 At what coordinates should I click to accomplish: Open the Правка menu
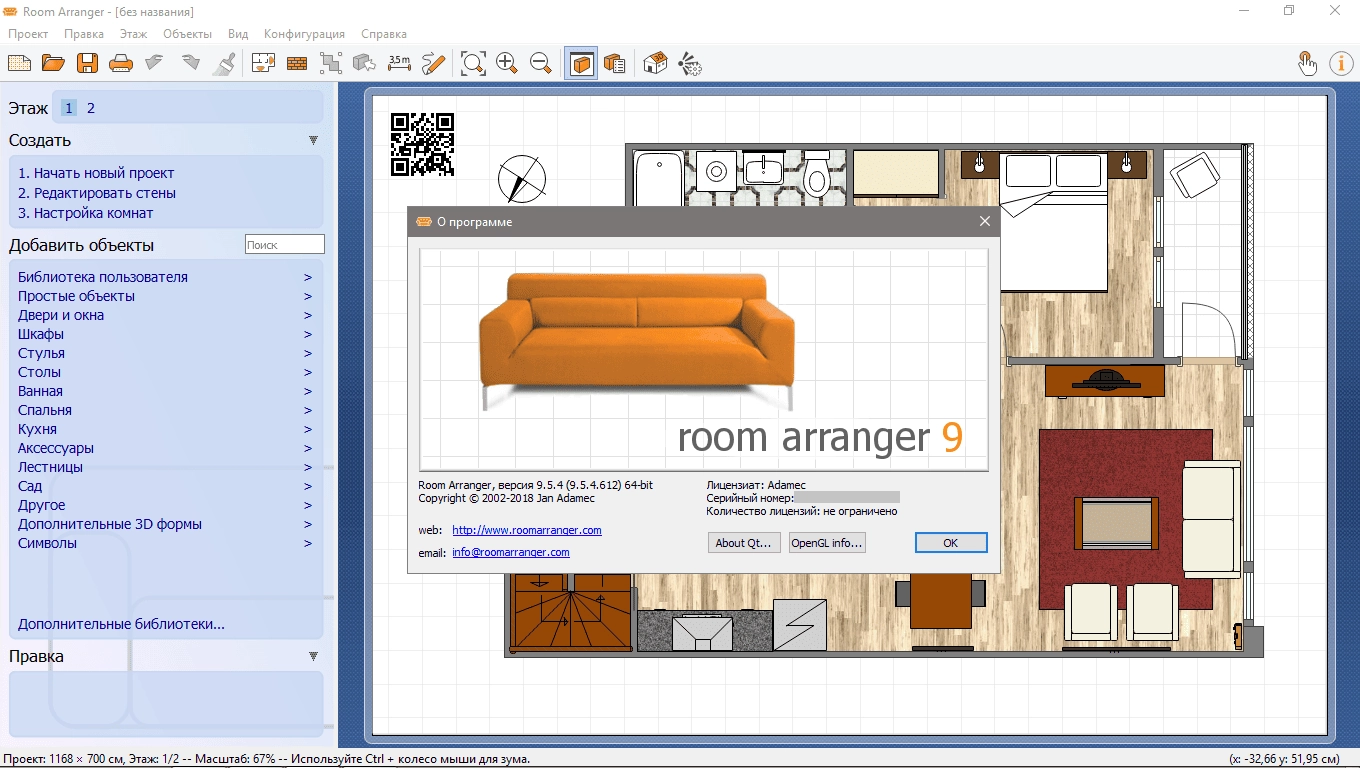84,34
